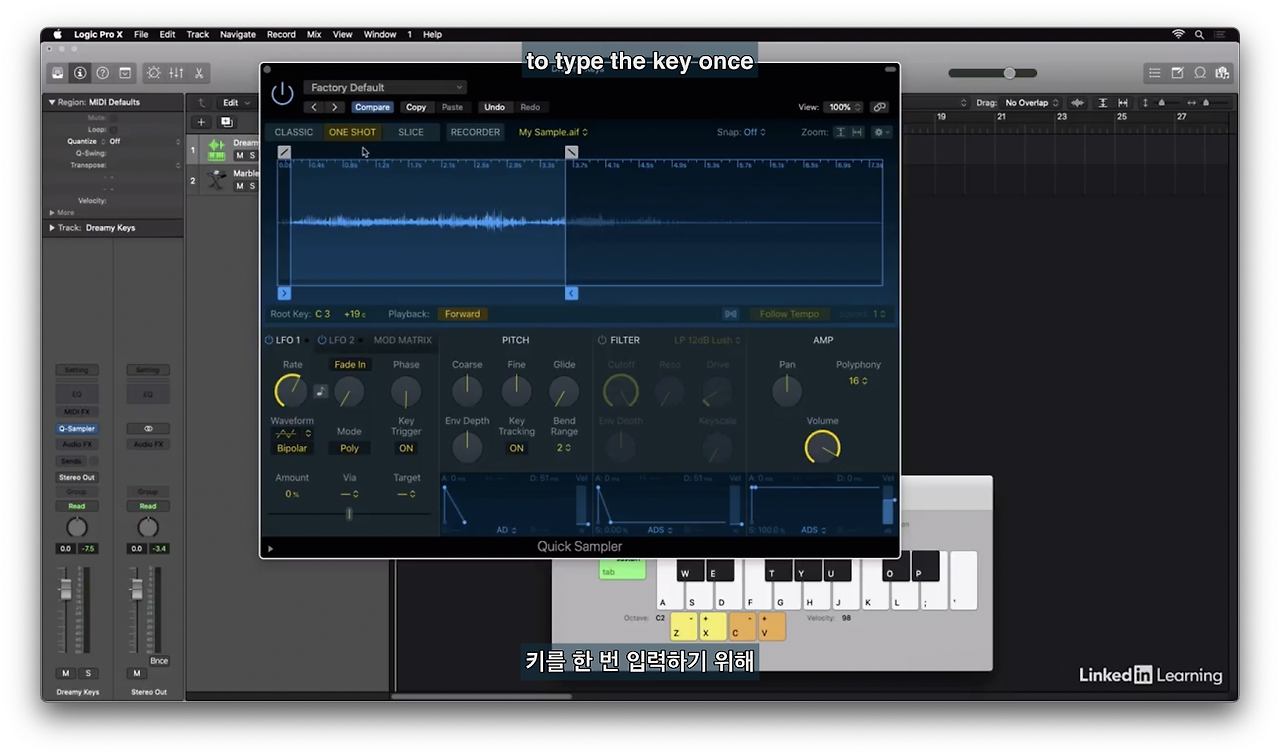
Task: Click the Undo button in plug-in header
Action: pyautogui.click(x=494, y=107)
